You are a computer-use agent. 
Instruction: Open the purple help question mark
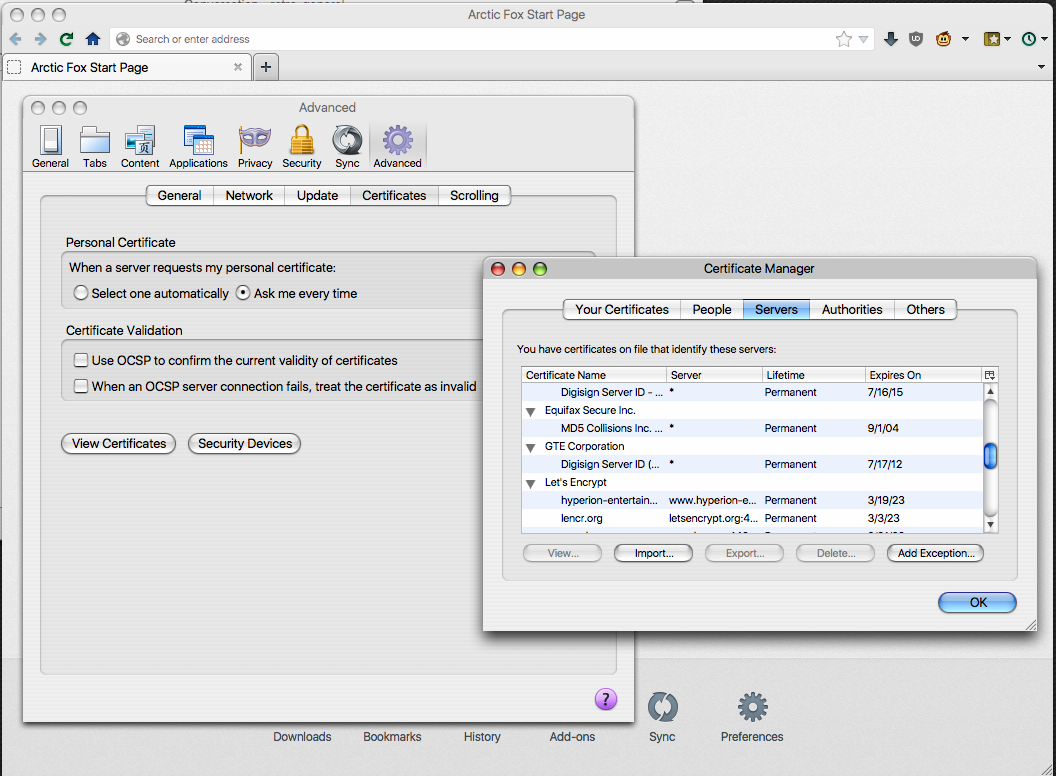(x=605, y=699)
